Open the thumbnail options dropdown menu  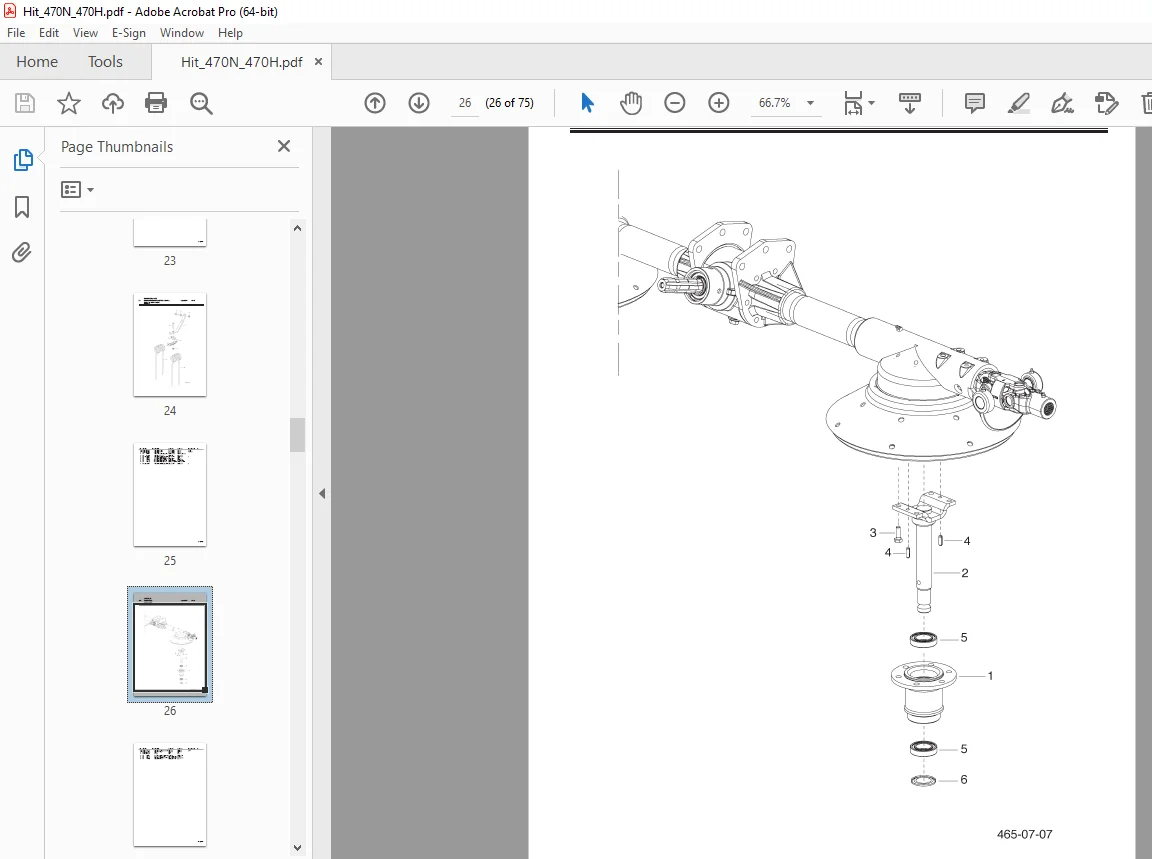[78, 190]
